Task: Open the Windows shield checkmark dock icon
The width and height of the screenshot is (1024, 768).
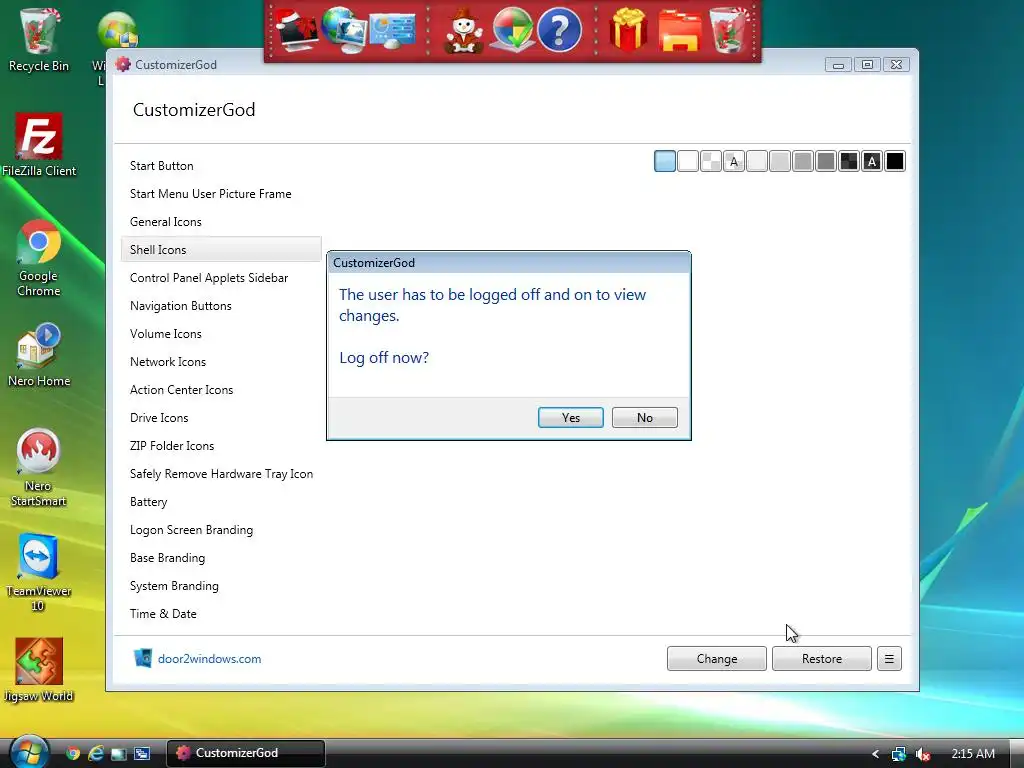Action: tap(513, 30)
